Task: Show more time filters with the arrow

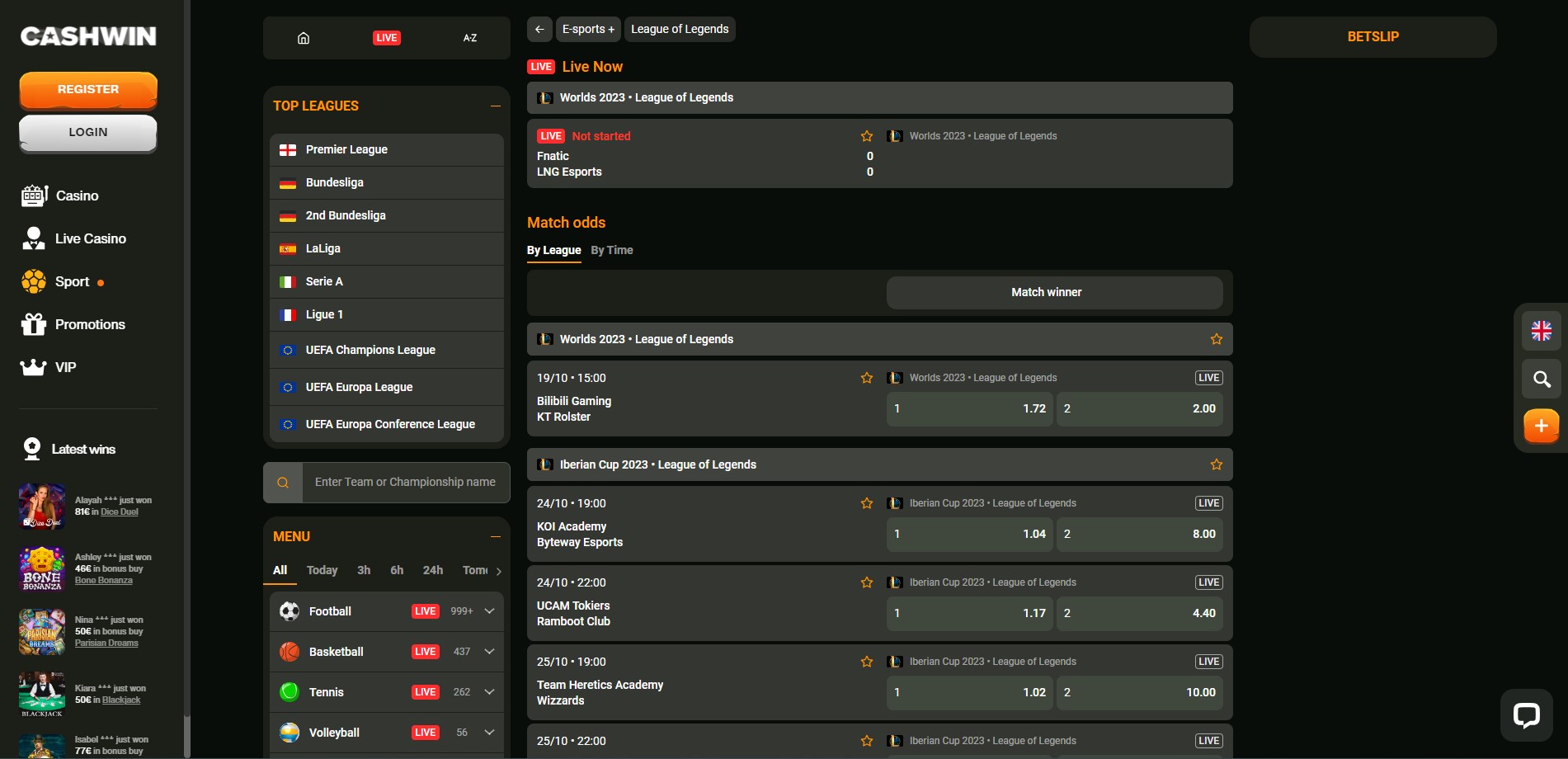Action: (x=498, y=571)
